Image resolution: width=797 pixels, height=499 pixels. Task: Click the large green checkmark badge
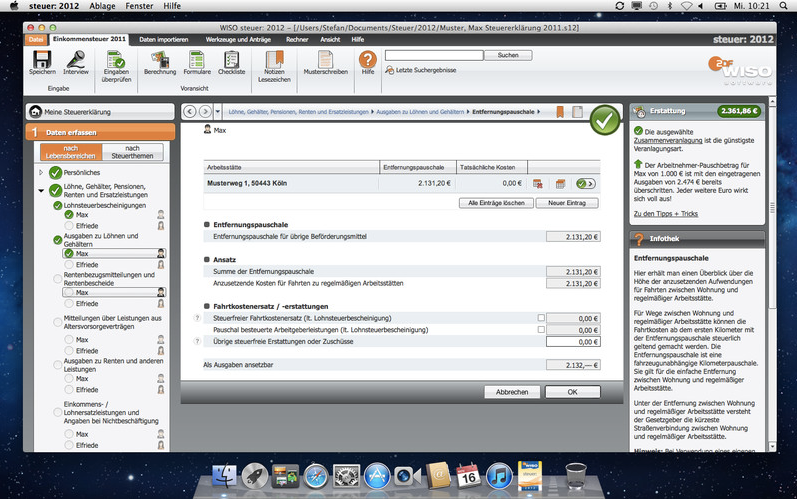(x=605, y=120)
